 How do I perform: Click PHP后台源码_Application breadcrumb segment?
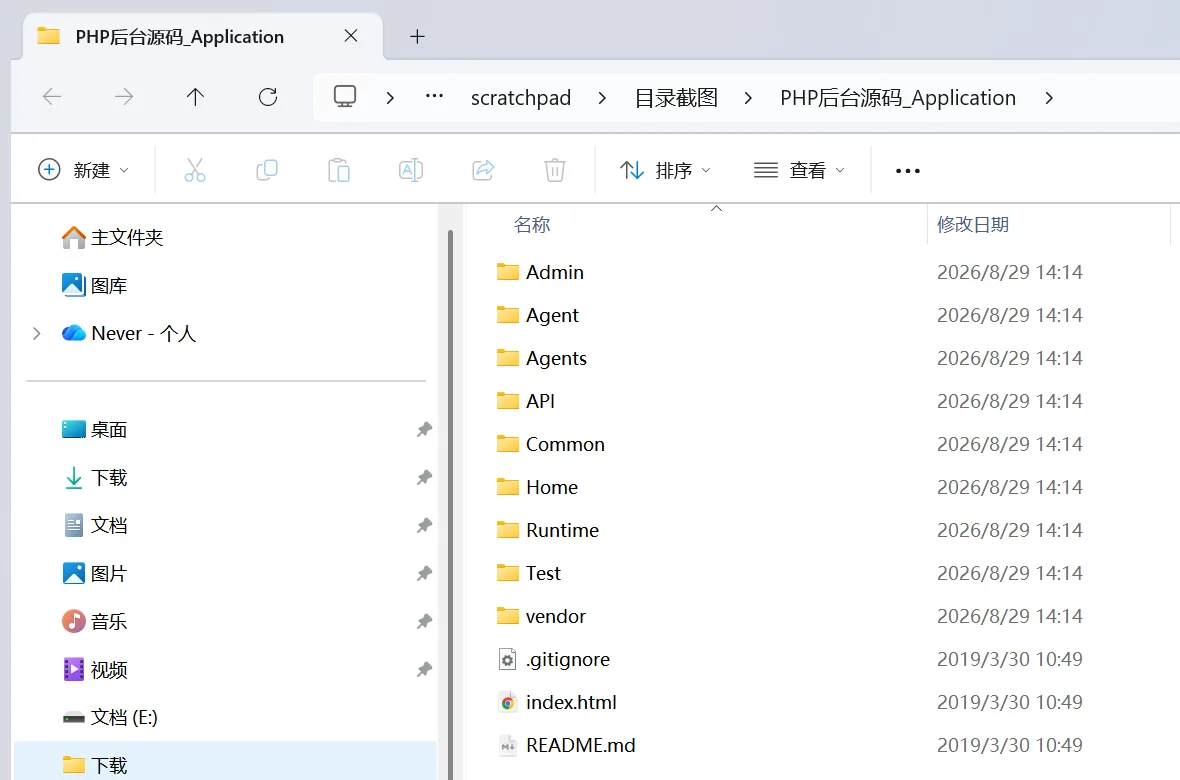[x=898, y=97]
